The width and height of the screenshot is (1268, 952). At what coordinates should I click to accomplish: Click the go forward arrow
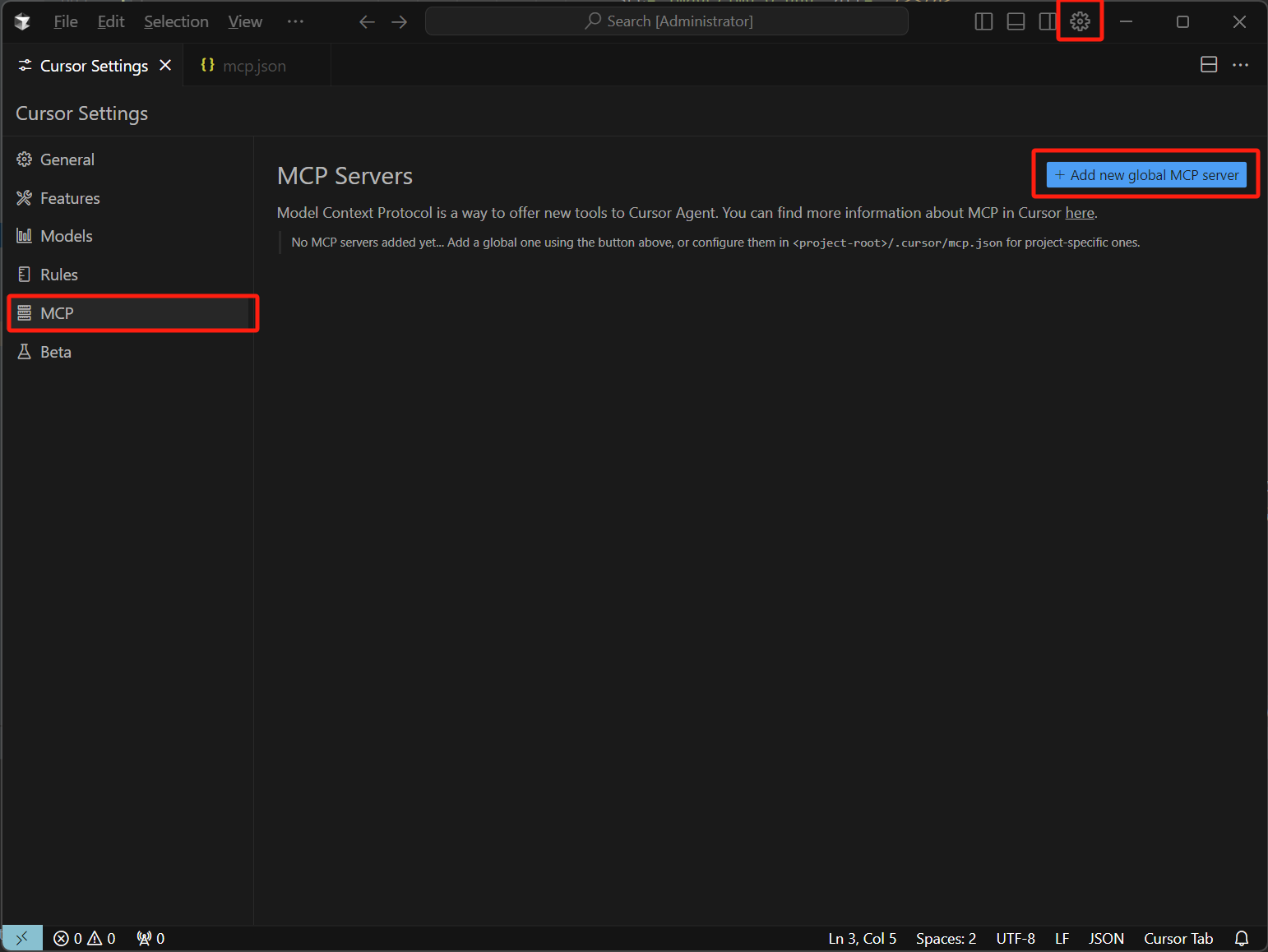pyautogui.click(x=400, y=21)
